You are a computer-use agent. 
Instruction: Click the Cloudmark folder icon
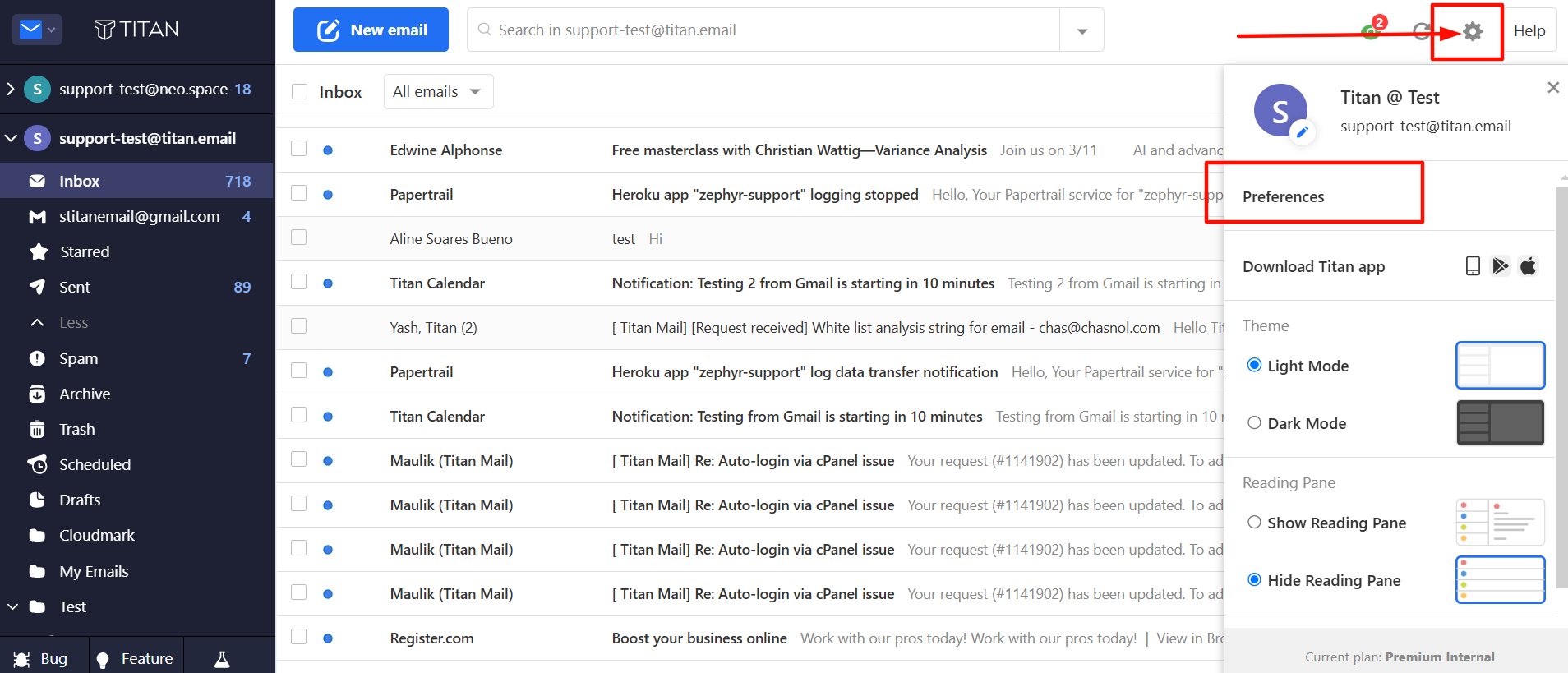pyautogui.click(x=37, y=535)
